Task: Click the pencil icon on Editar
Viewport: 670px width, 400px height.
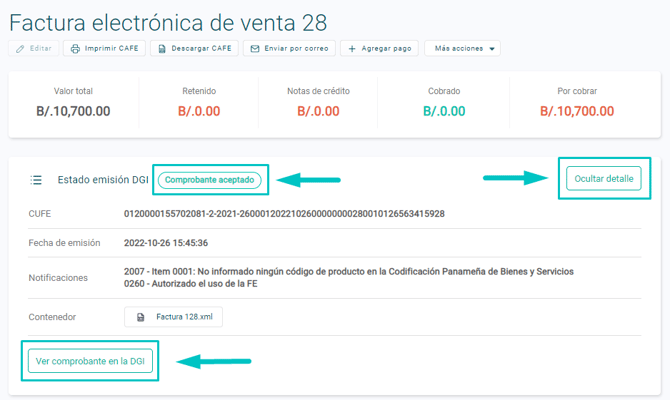Action: 20,49
